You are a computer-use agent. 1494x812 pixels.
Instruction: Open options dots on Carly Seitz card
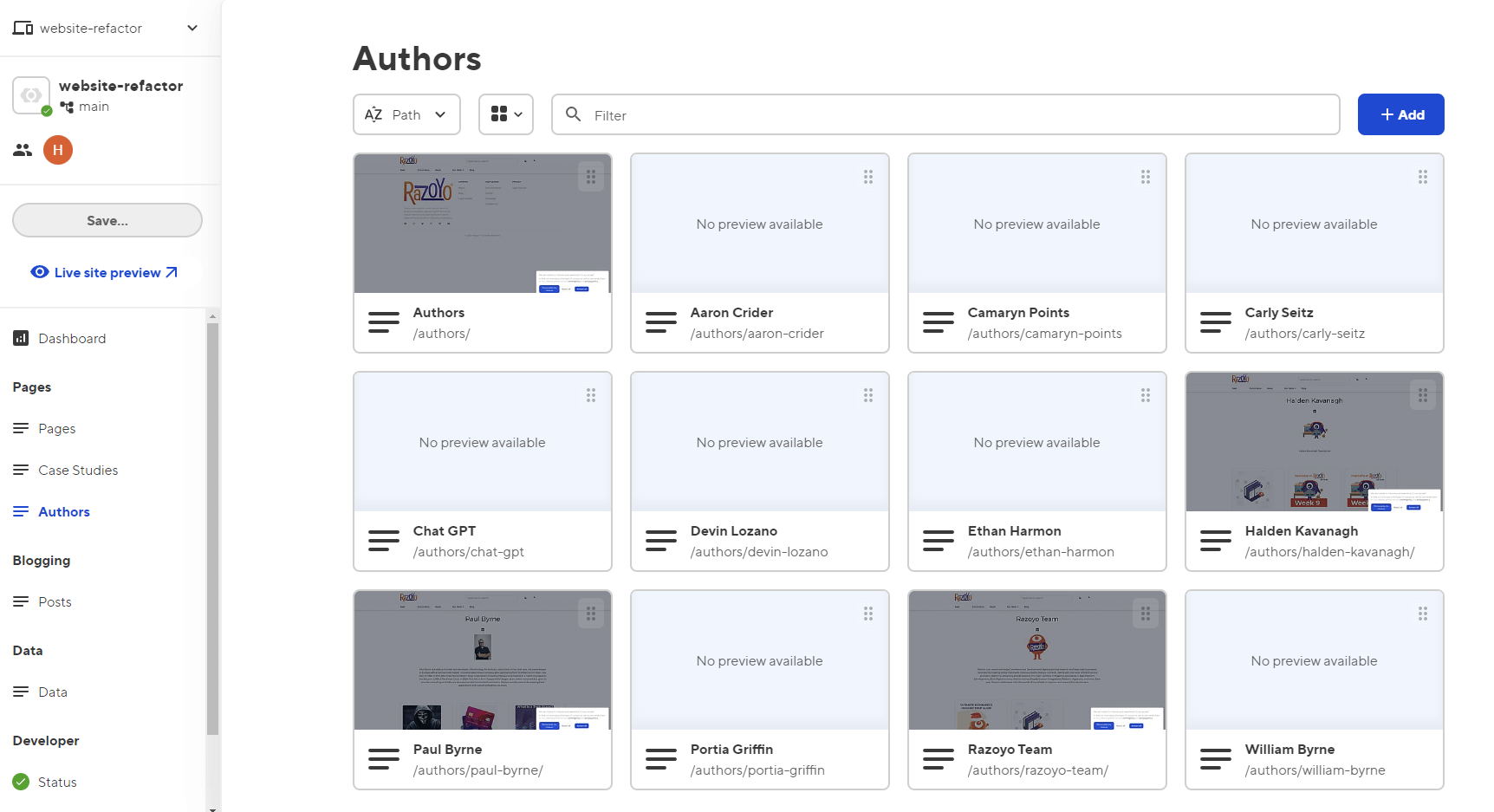click(1422, 177)
